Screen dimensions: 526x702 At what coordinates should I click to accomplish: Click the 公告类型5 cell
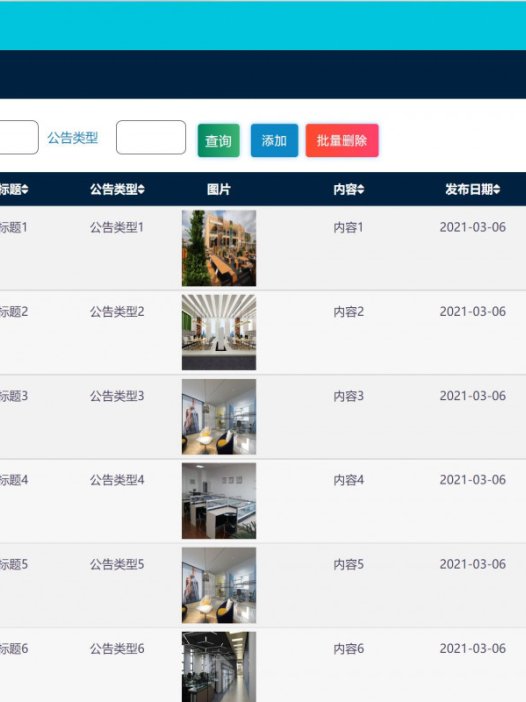[117, 564]
